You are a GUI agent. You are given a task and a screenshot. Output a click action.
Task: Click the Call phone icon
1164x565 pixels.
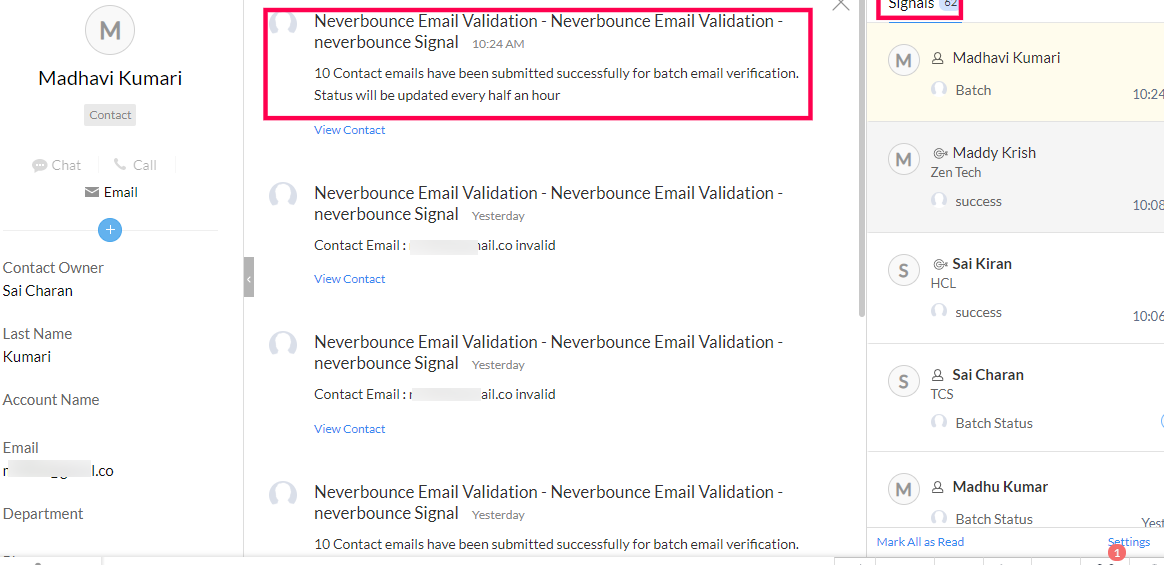point(120,165)
